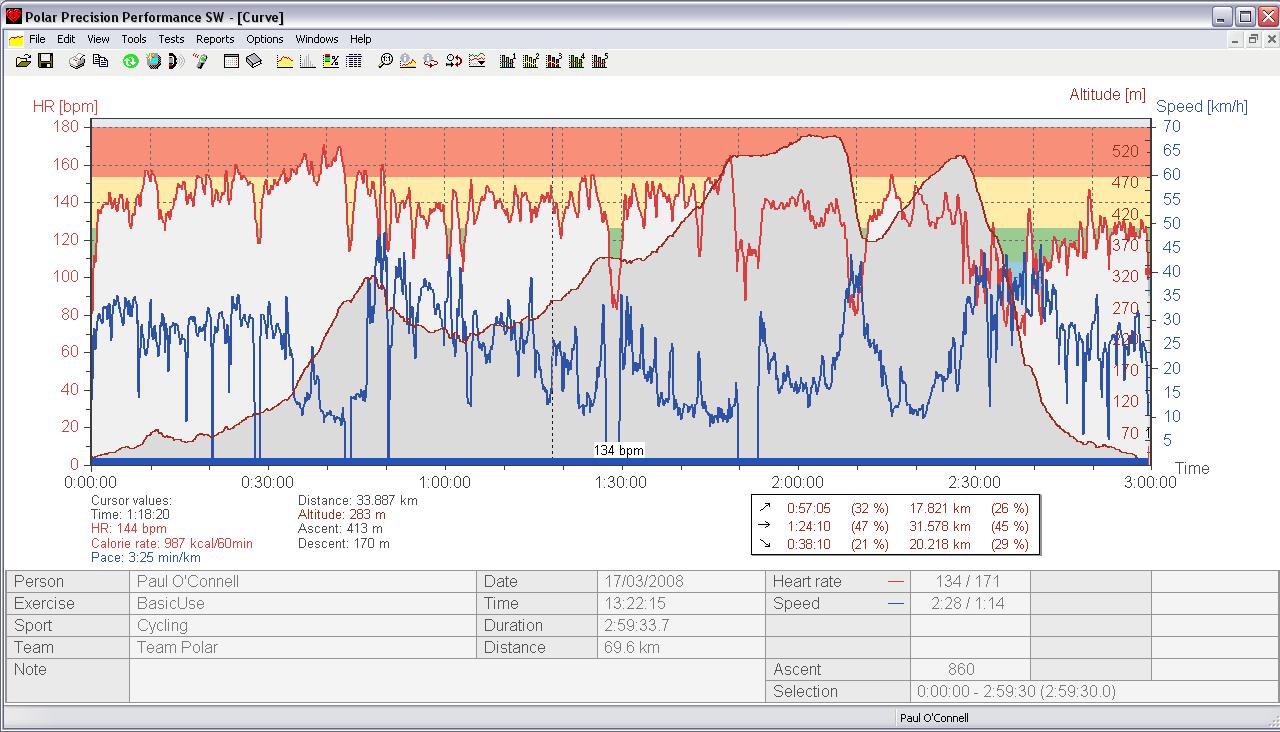This screenshot has width=1280, height=732.
Task: Click the graph number 4 toolbar icon
Action: [577, 61]
